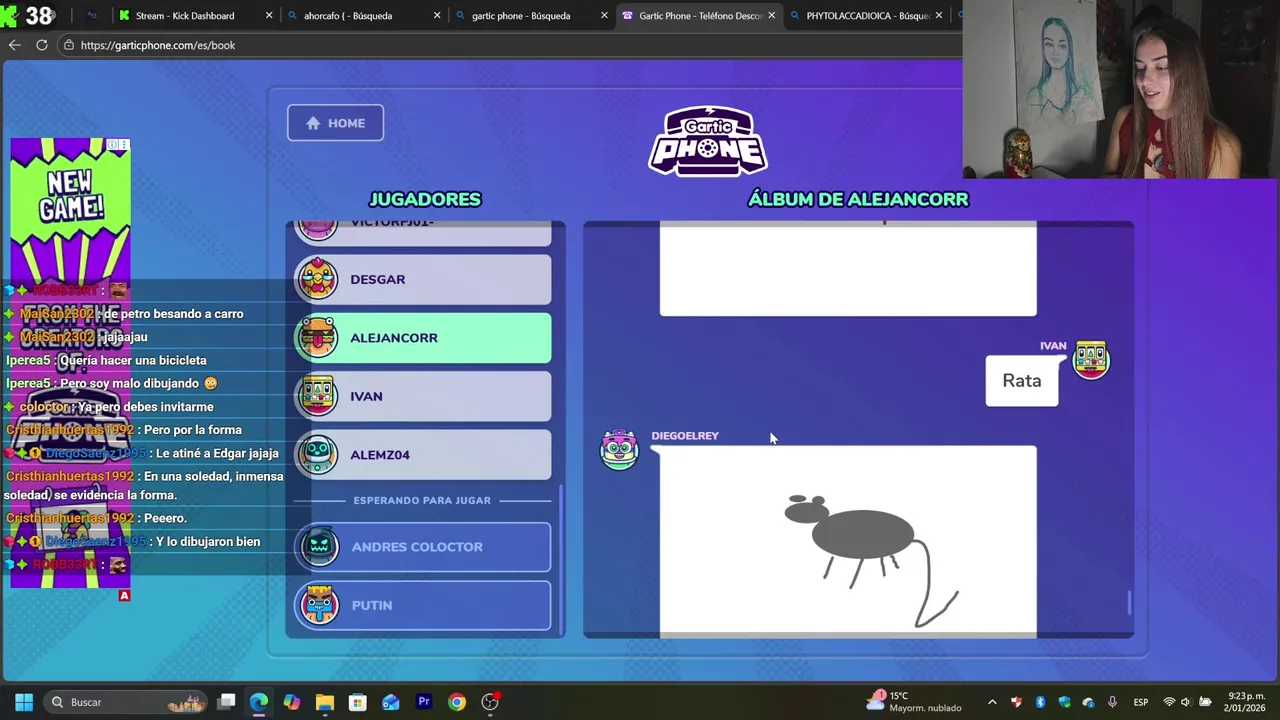Open Copilot from taskbar
This screenshot has height=720, width=1280.
tap(291, 702)
